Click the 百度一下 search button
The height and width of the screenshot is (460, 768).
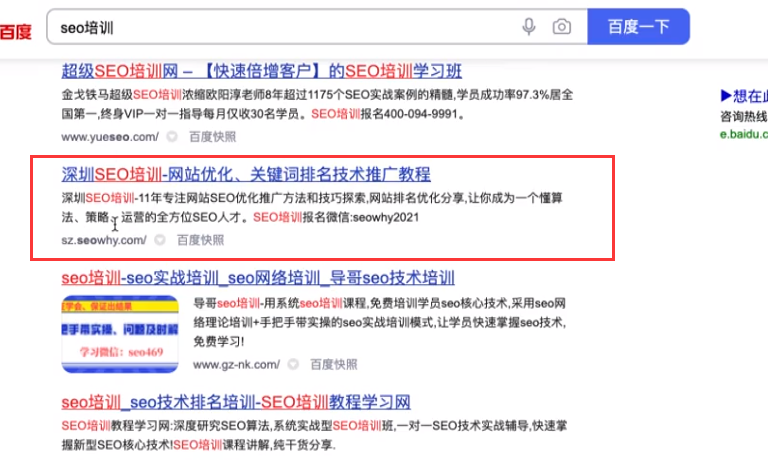(x=638, y=26)
